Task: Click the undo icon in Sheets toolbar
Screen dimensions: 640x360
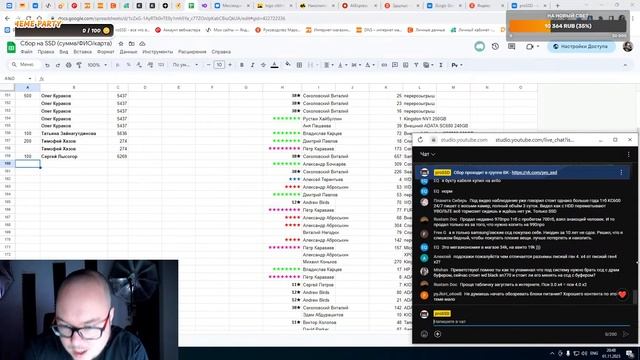Action: pos(47,65)
